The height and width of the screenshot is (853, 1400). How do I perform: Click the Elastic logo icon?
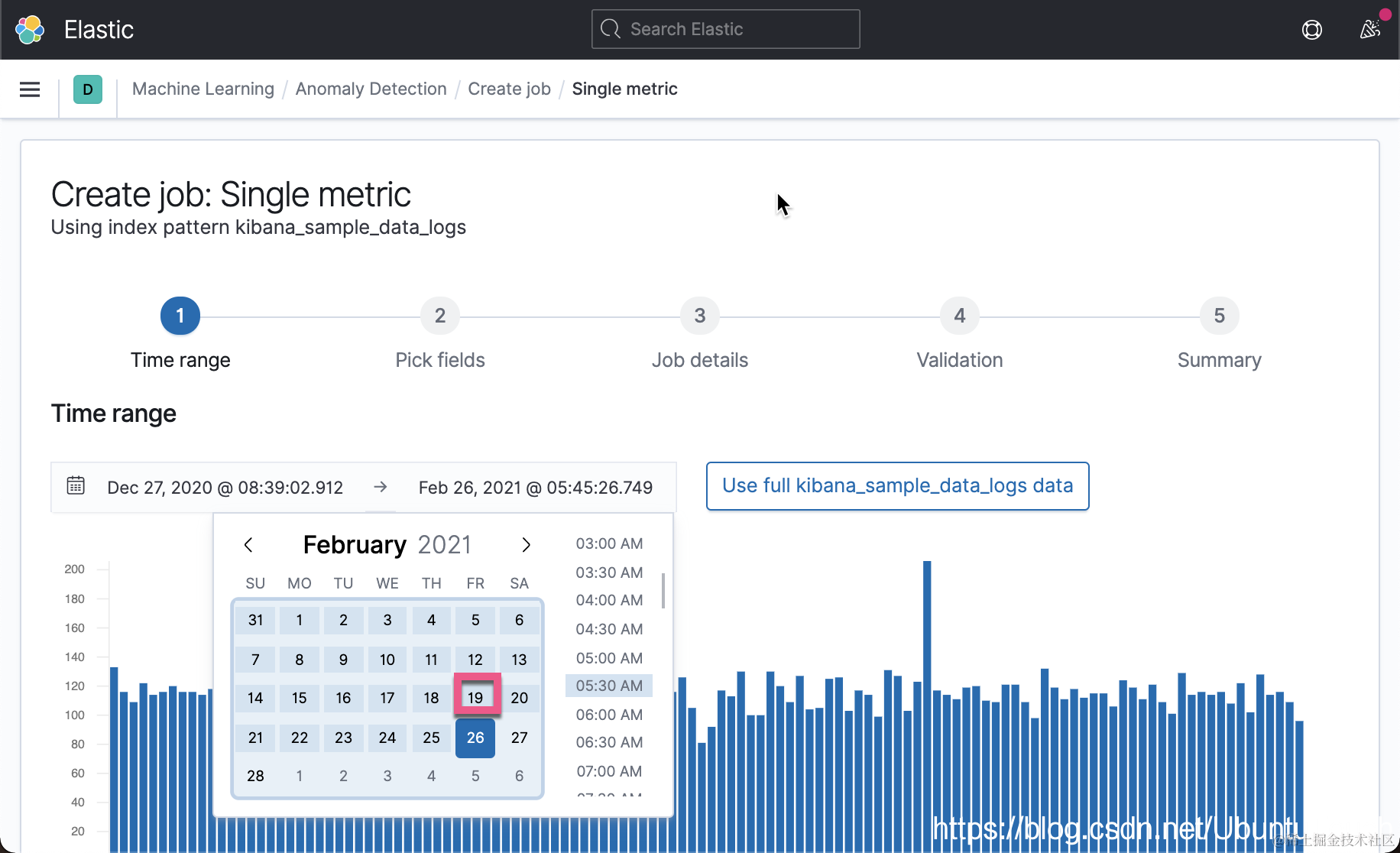(x=30, y=30)
